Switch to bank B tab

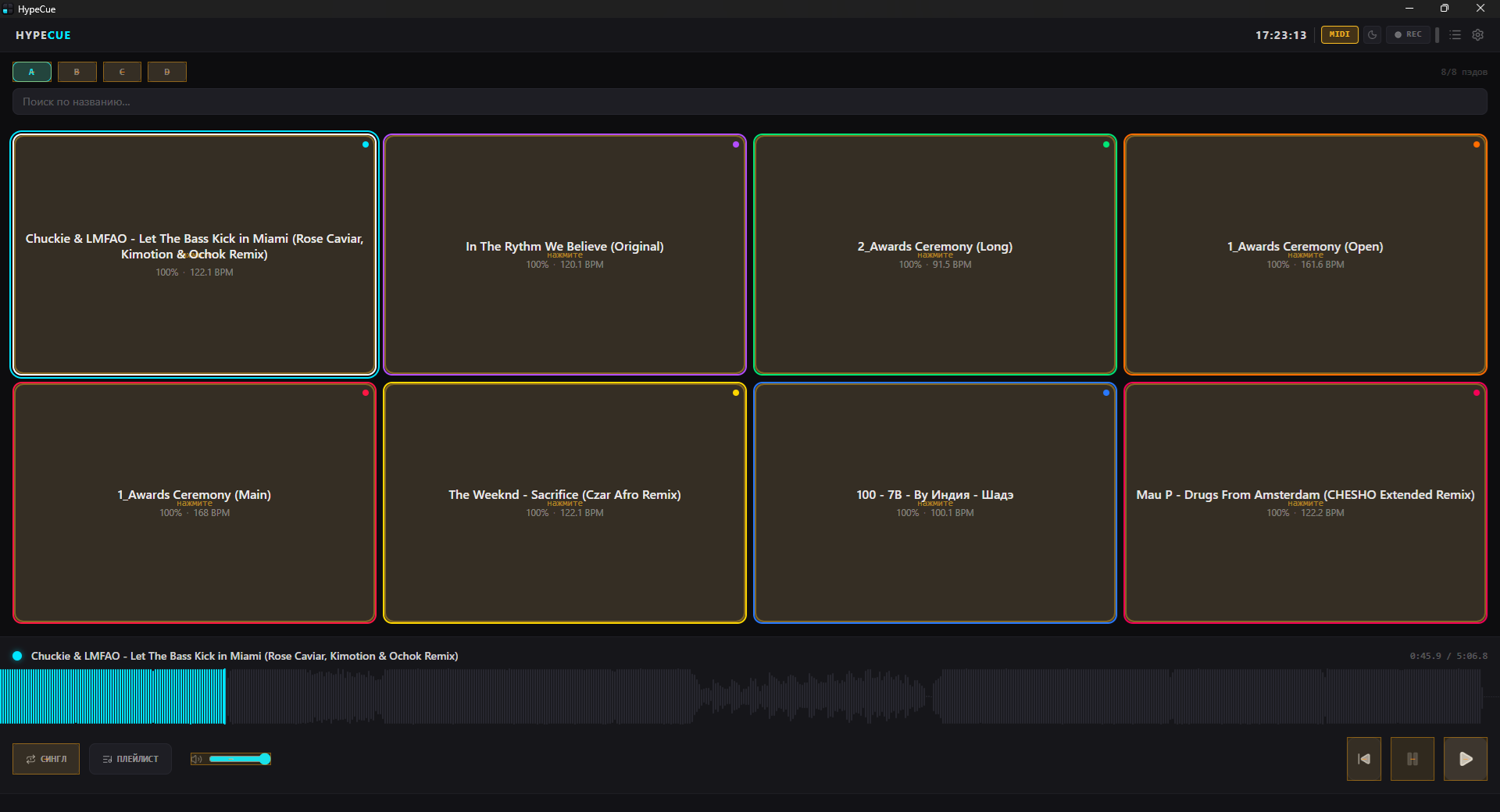[77, 72]
